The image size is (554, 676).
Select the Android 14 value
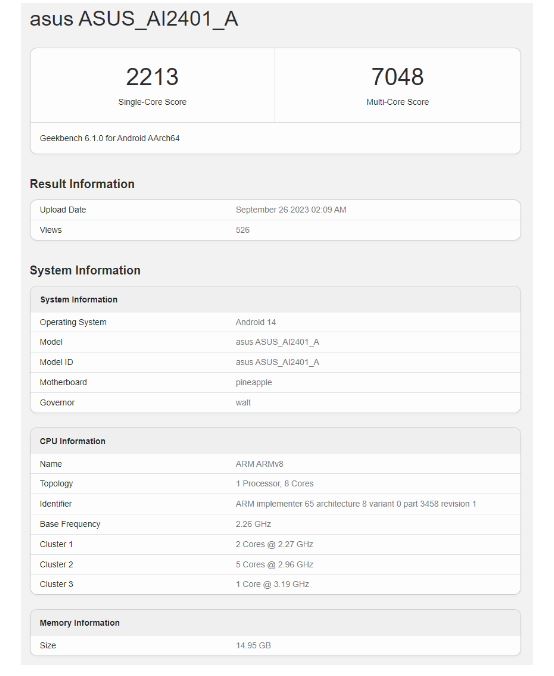tap(256, 322)
